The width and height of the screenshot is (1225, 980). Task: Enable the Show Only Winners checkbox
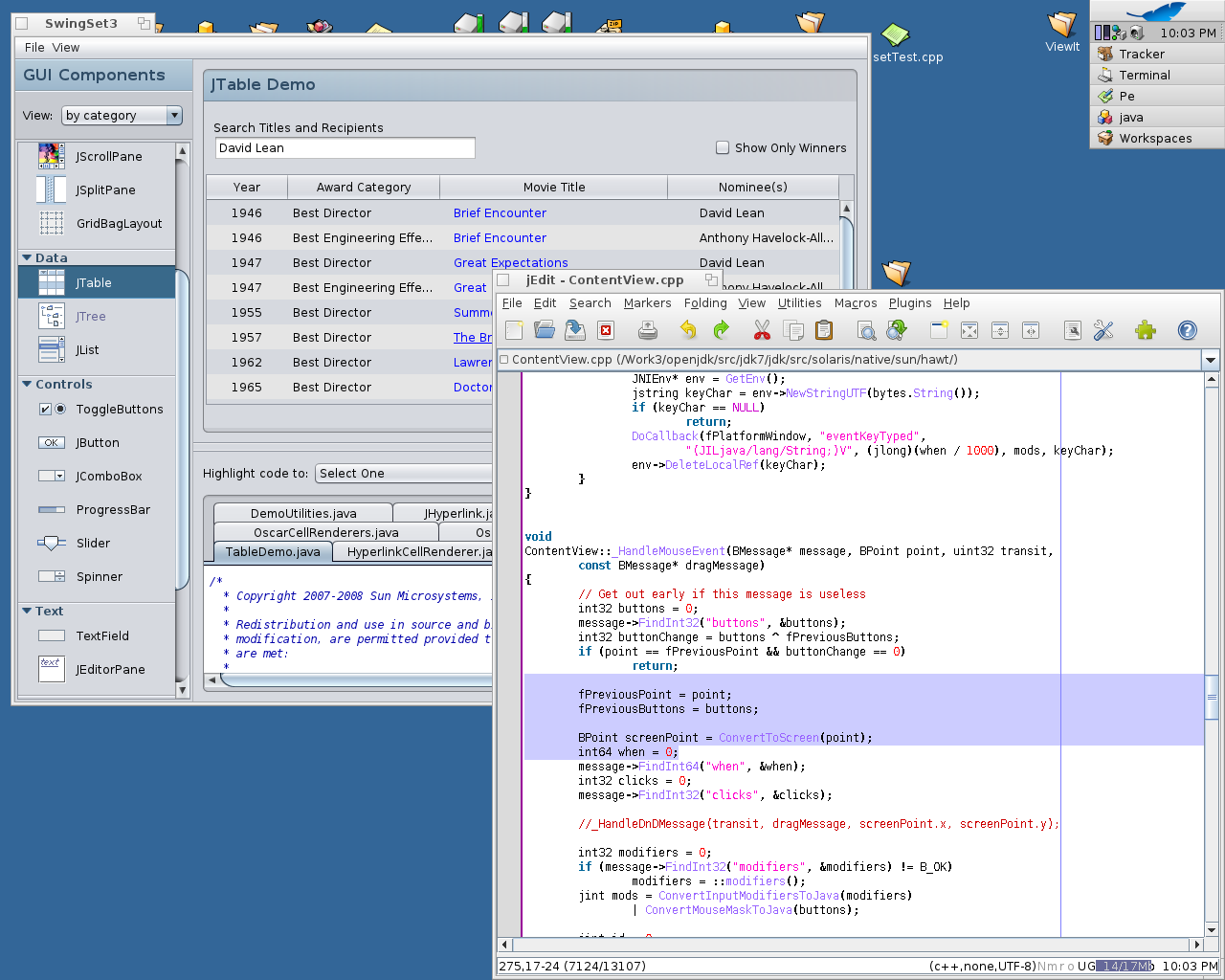pos(723,147)
